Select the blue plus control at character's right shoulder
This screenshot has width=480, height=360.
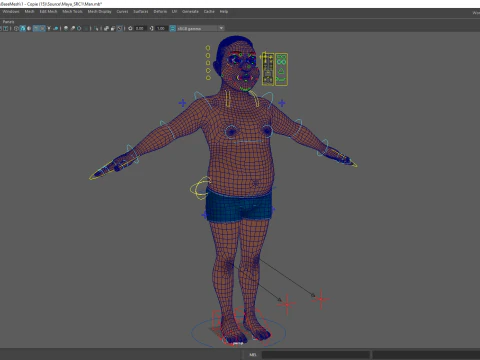(x=182, y=103)
